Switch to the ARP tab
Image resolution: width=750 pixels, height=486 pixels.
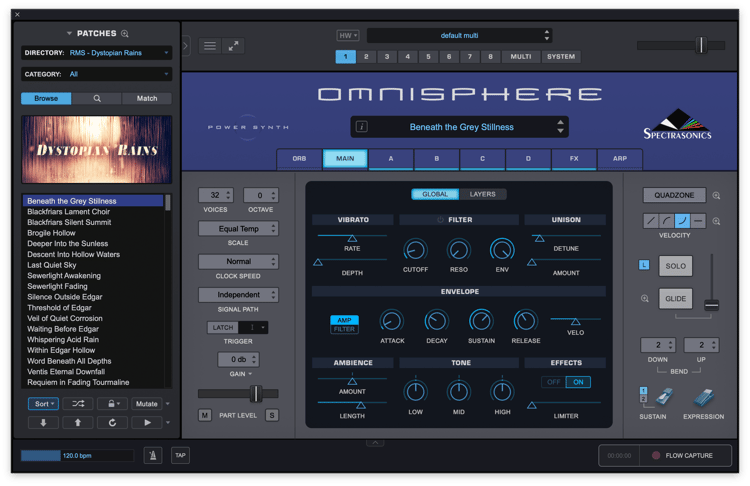coord(620,158)
